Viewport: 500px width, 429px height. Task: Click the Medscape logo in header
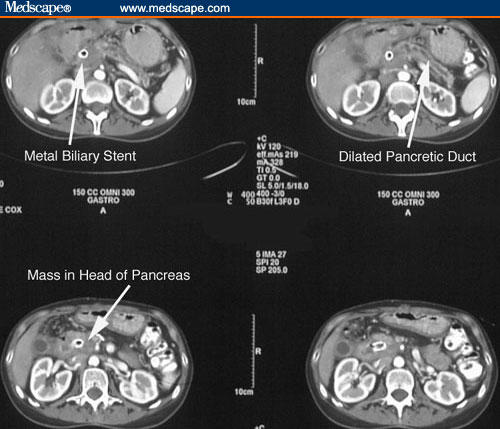[x=38, y=7]
